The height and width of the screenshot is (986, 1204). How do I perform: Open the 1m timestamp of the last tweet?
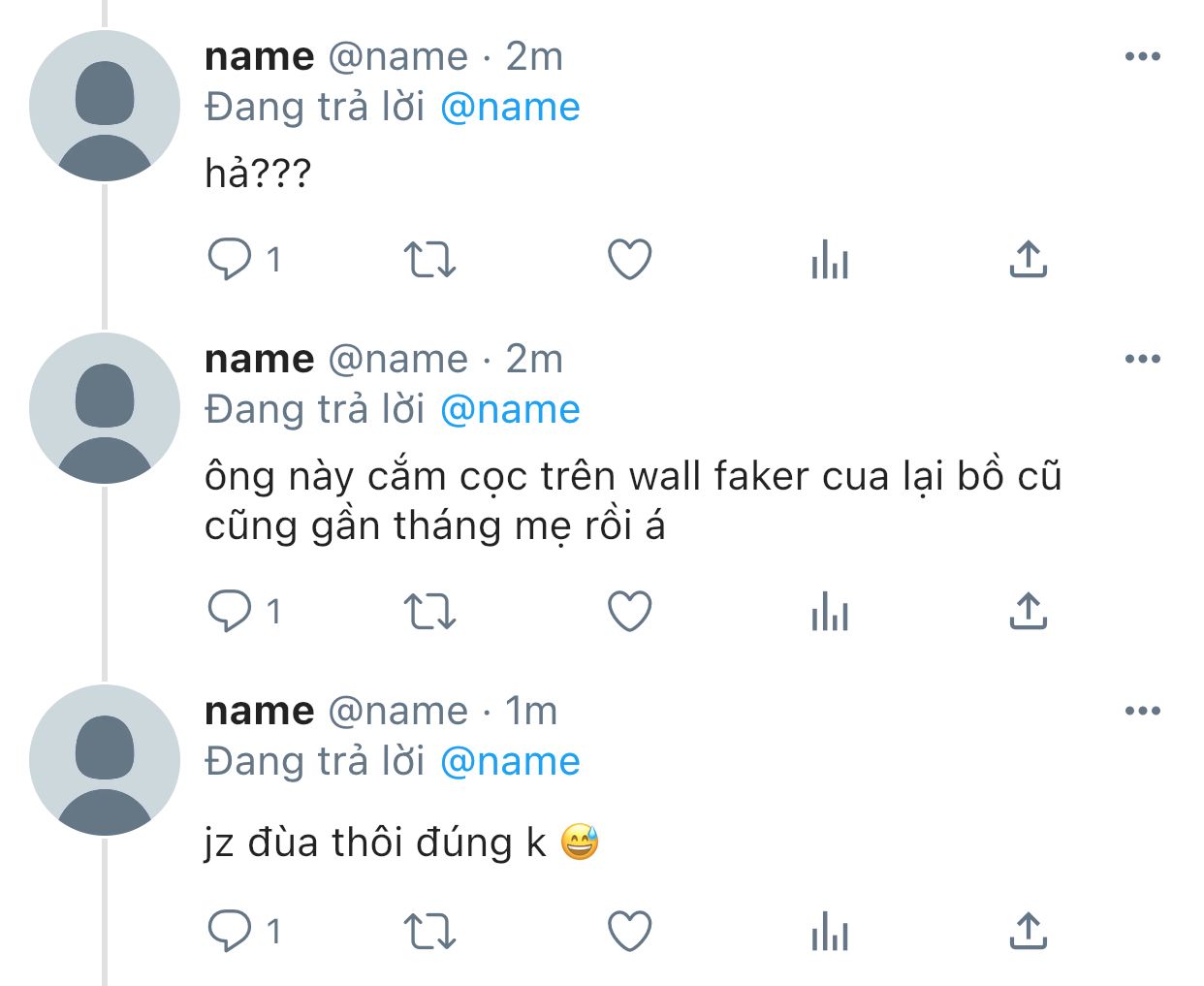531,712
